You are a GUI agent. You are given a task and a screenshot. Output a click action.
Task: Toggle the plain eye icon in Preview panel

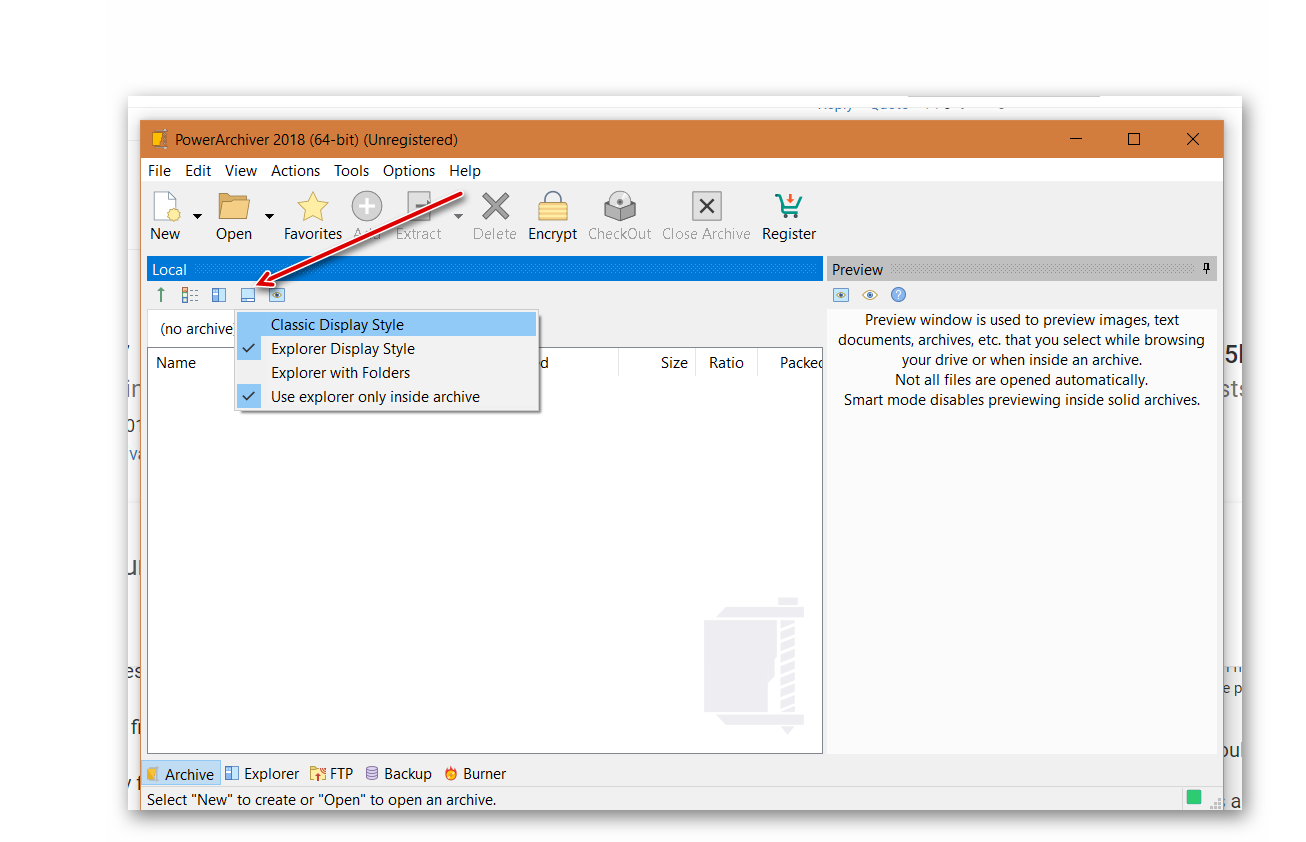(870, 295)
